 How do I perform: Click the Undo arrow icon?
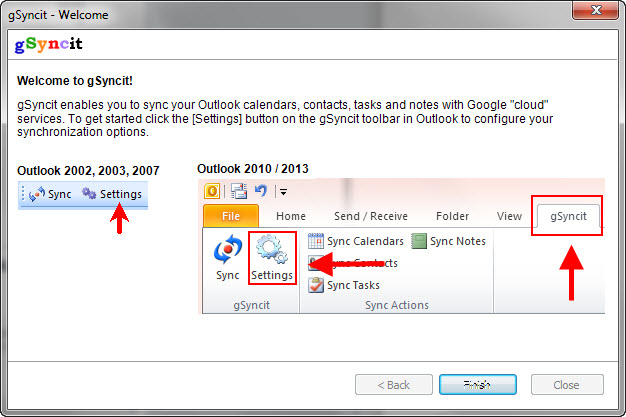261,191
